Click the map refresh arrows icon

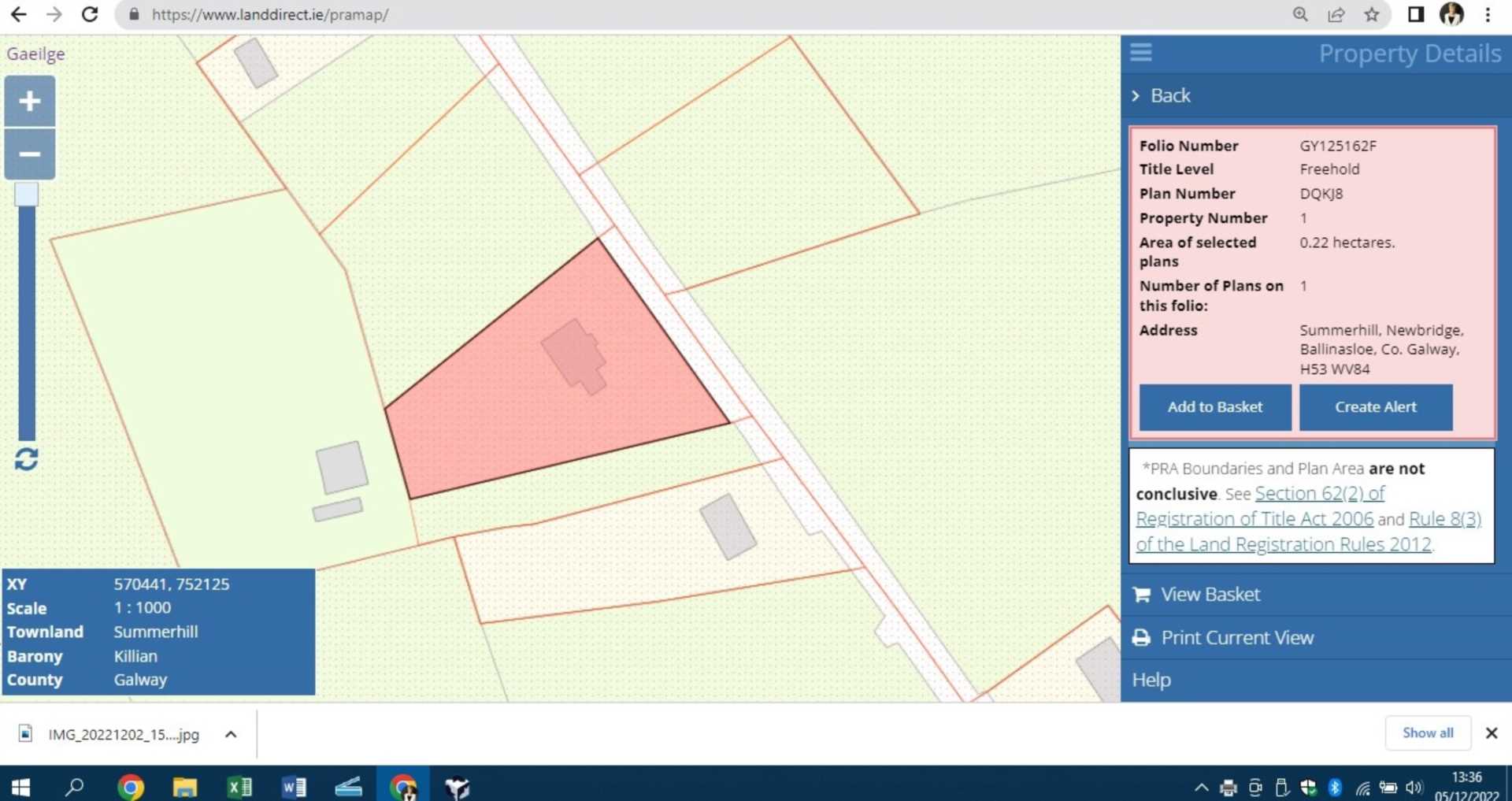(27, 459)
